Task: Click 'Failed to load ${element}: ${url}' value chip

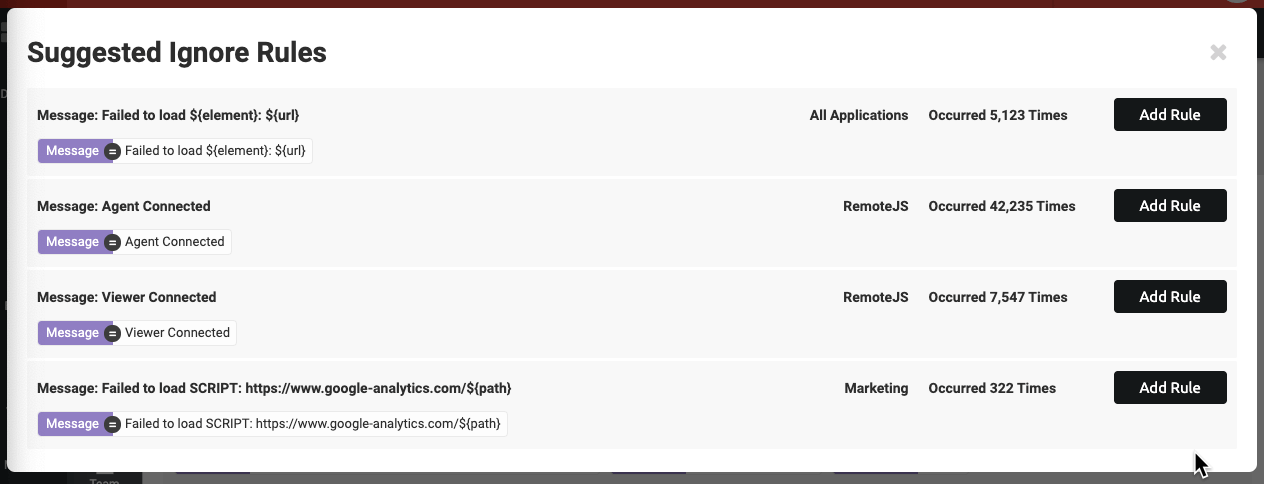Action: (215, 151)
